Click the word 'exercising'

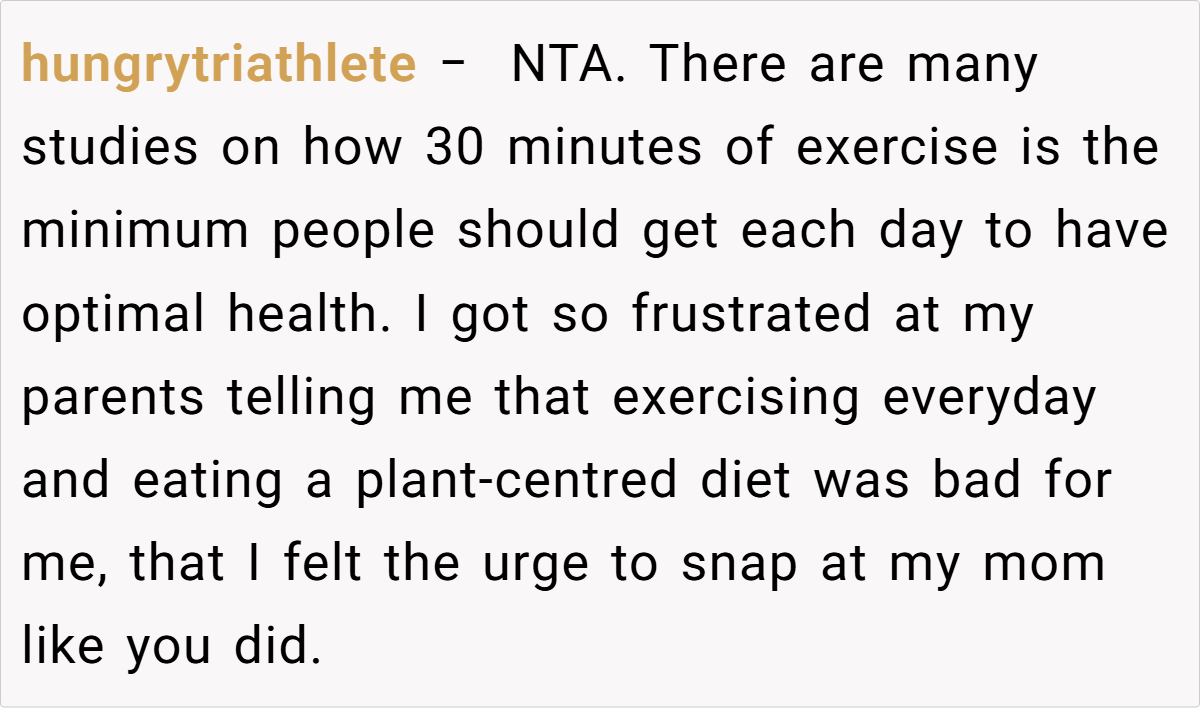736,398
